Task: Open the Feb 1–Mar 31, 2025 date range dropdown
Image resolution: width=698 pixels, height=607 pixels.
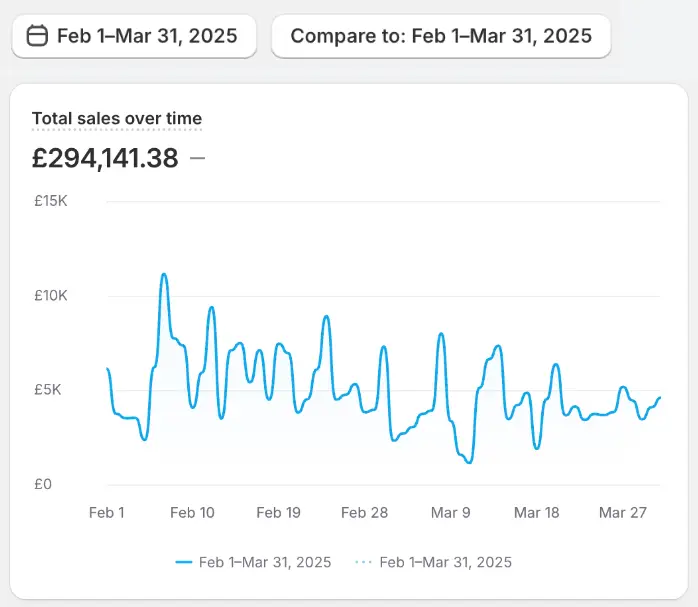Action: 134,37
